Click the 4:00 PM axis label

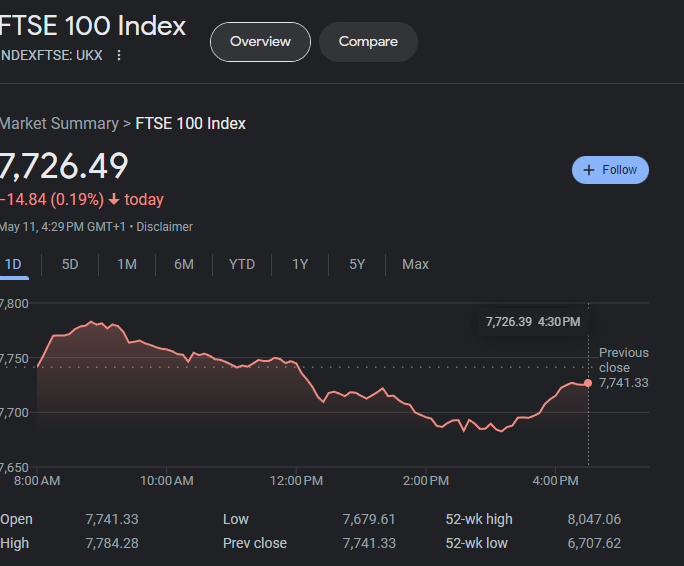click(555, 481)
